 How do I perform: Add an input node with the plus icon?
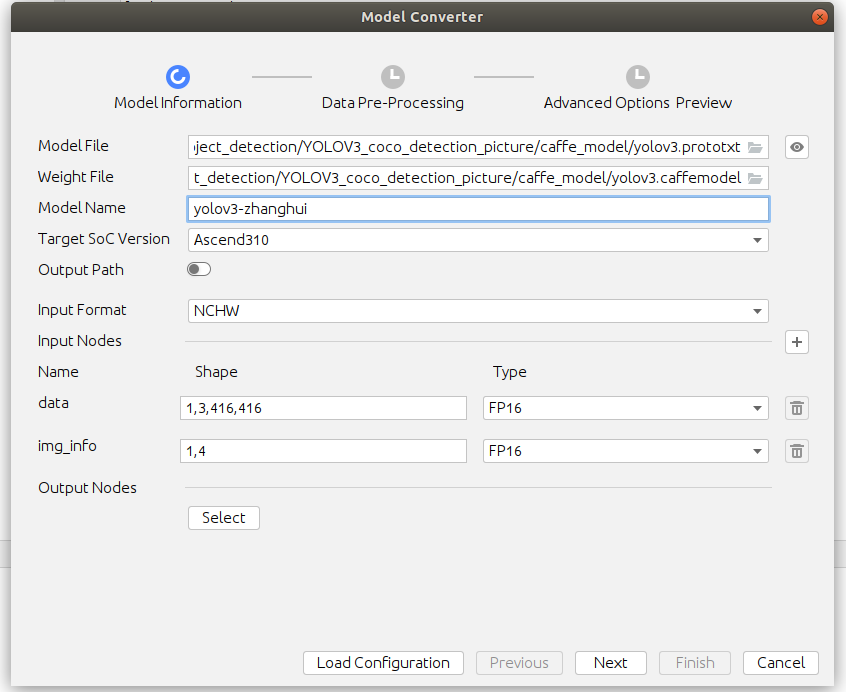[x=796, y=342]
